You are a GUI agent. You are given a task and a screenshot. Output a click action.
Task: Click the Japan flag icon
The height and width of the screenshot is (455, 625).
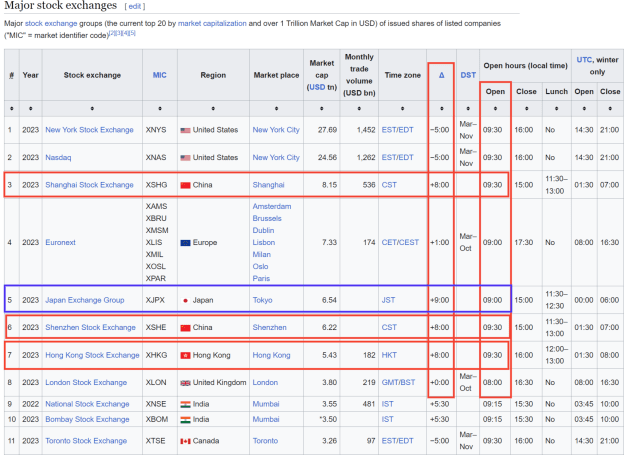coord(185,300)
